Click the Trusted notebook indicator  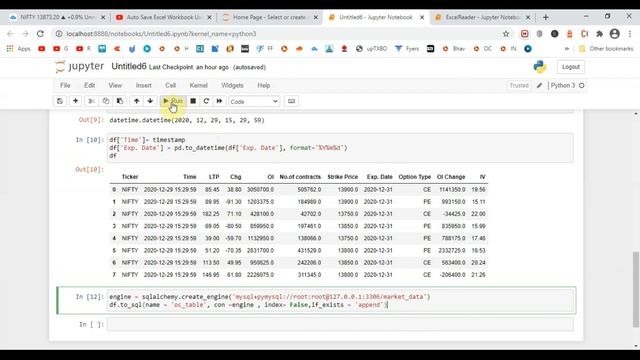click(x=519, y=85)
